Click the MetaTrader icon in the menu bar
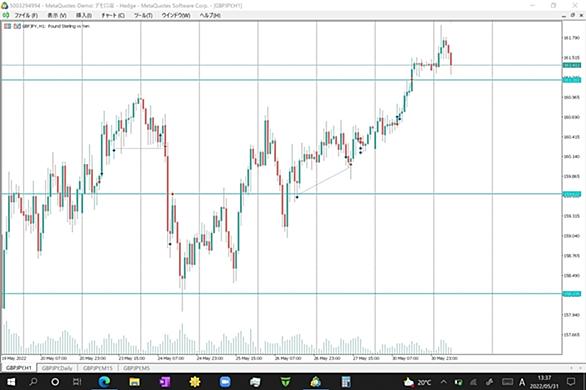This screenshot has height=390, width=586. coord(6,15)
